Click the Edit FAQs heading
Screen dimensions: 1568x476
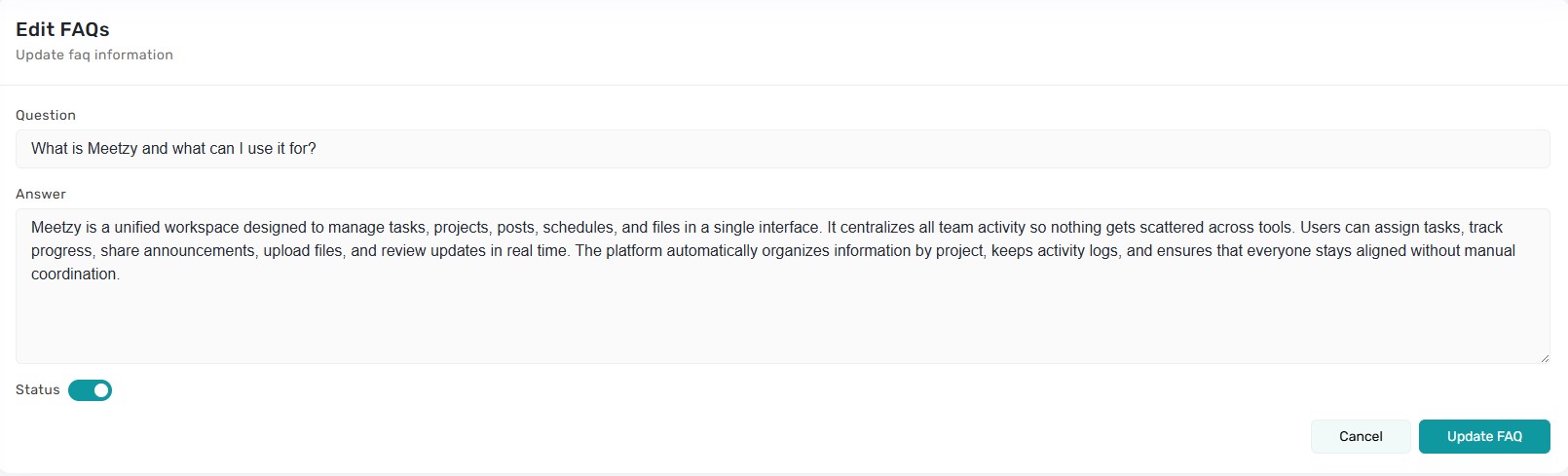62,29
